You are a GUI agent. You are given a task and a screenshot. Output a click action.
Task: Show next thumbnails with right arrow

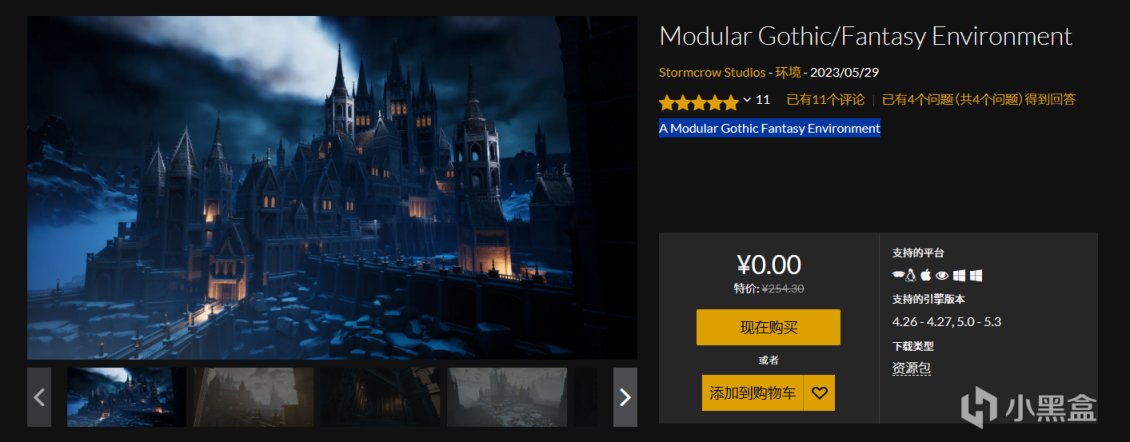coord(625,397)
